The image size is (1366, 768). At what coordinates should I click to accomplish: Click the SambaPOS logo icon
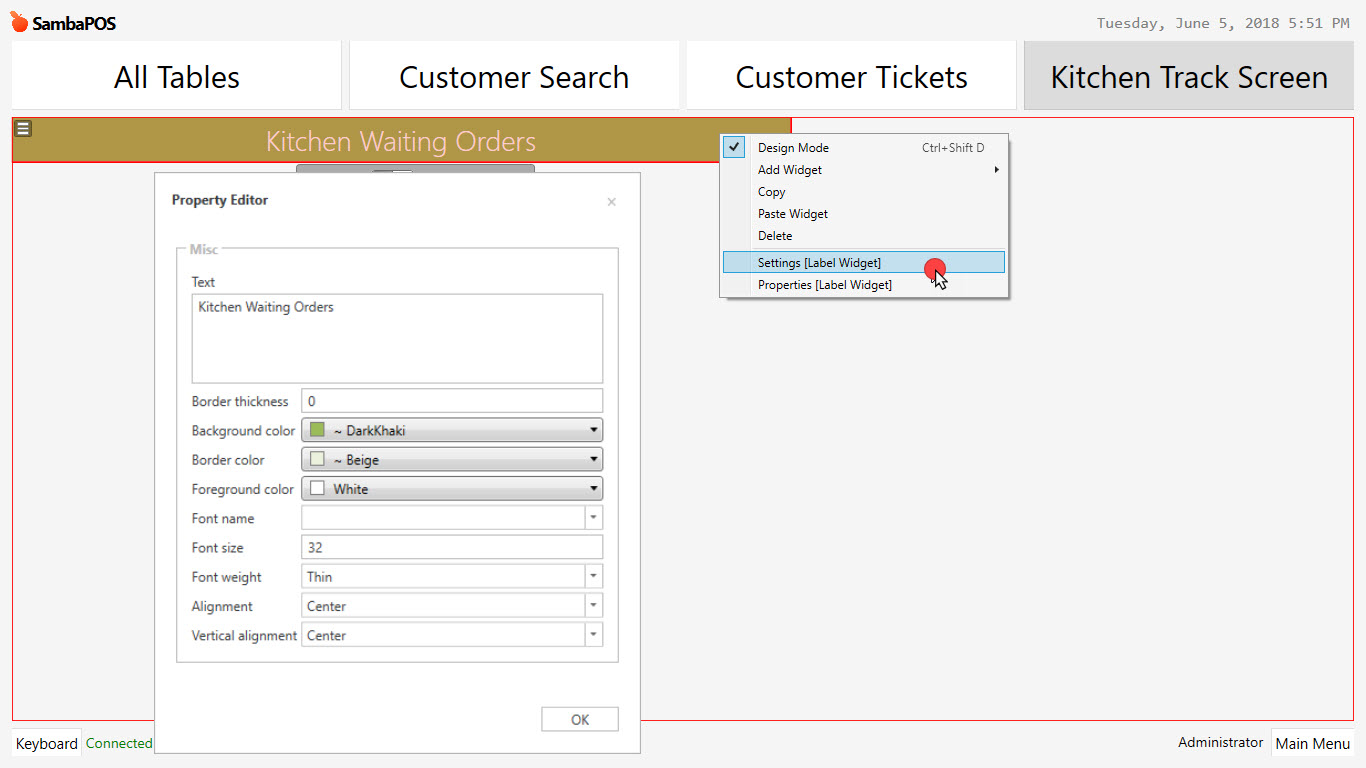pyautogui.click(x=18, y=20)
